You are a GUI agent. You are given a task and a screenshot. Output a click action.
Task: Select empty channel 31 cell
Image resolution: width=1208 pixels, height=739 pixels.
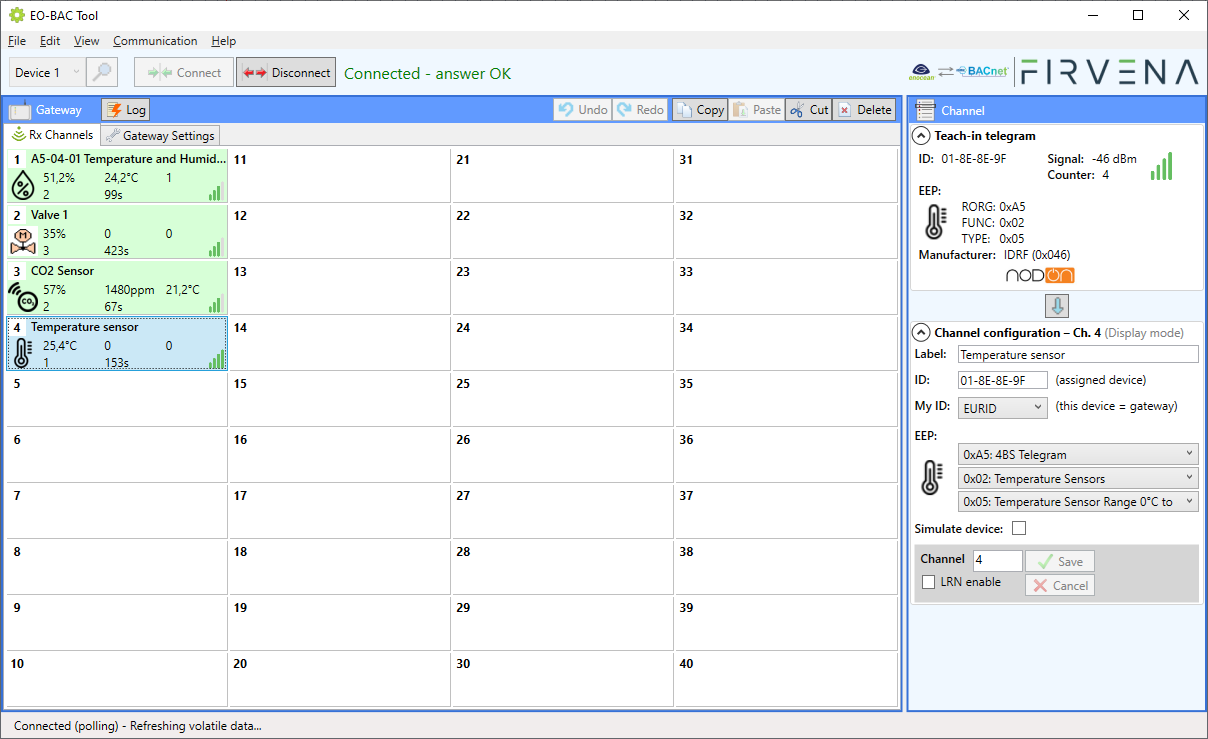(786, 175)
